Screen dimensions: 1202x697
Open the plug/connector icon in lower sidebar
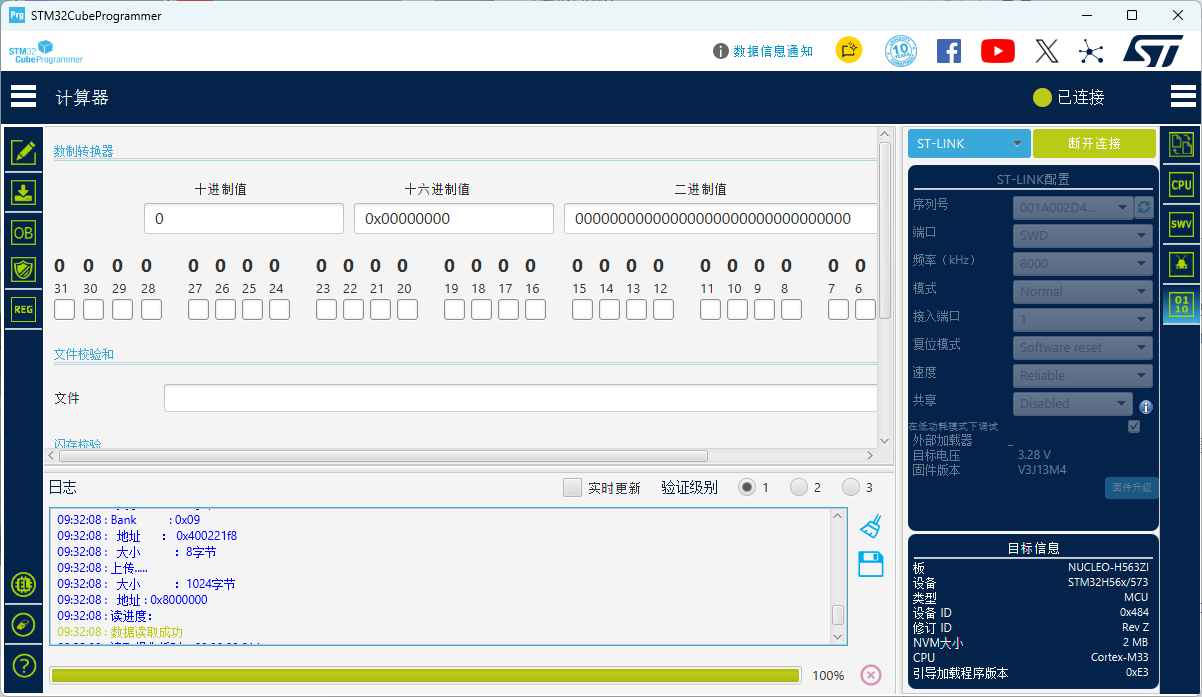click(x=23, y=625)
